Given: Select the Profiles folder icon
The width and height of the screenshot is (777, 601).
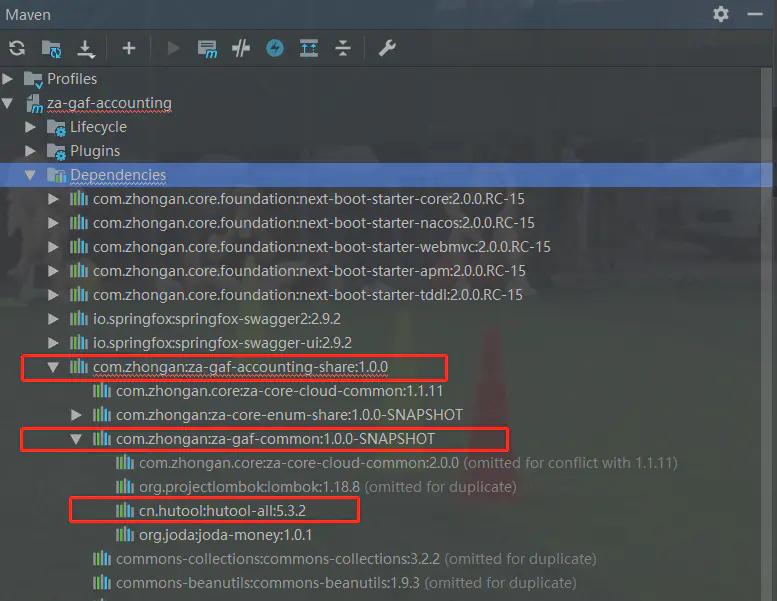Looking at the screenshot, I should click(x=33, y=79).
